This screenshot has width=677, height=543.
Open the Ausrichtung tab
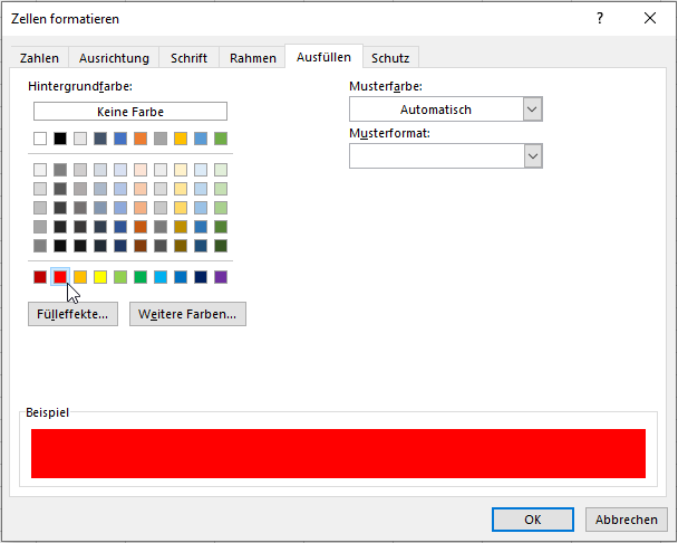114,58
